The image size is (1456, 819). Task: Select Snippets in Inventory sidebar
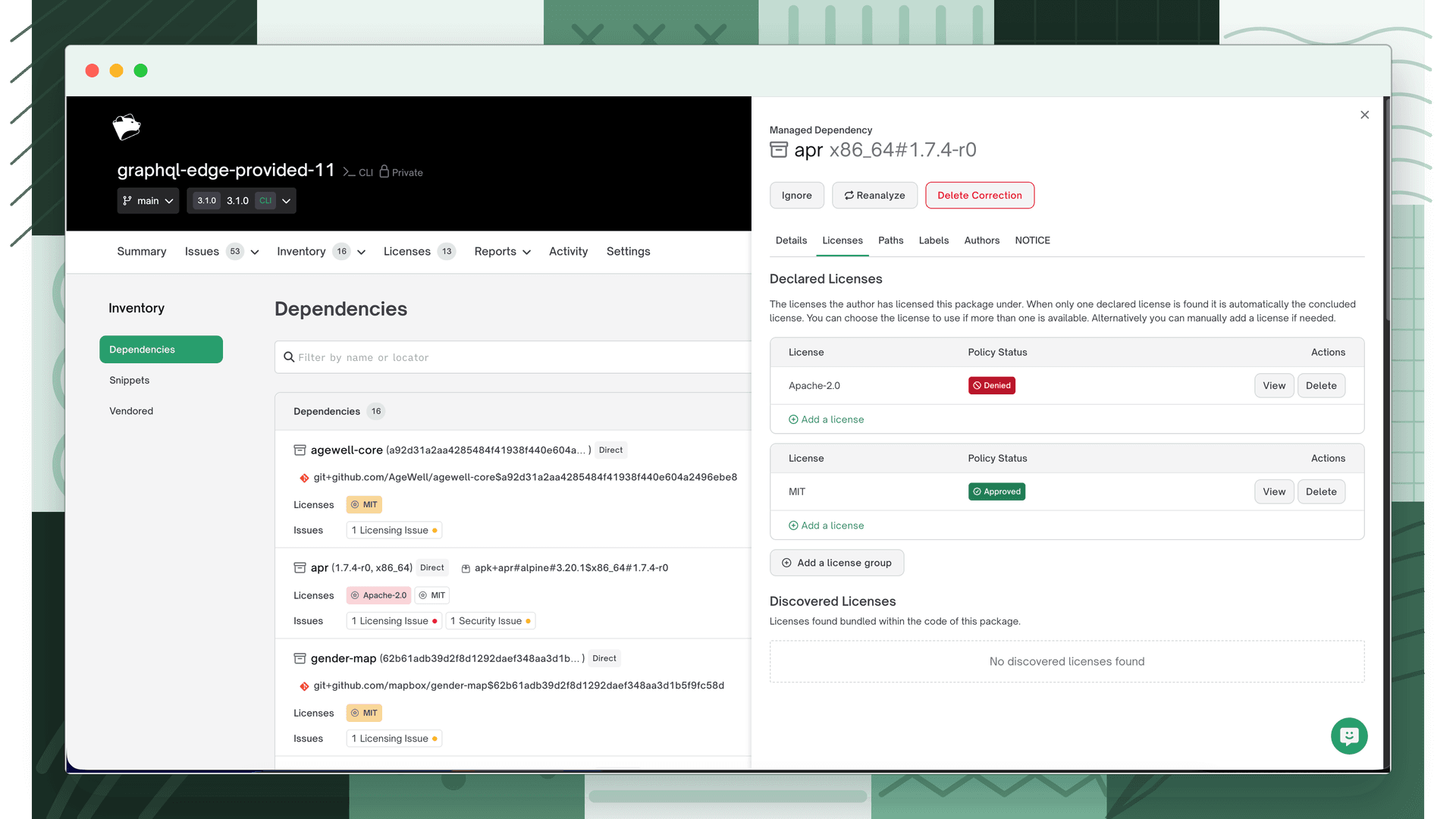coord(129,381)
